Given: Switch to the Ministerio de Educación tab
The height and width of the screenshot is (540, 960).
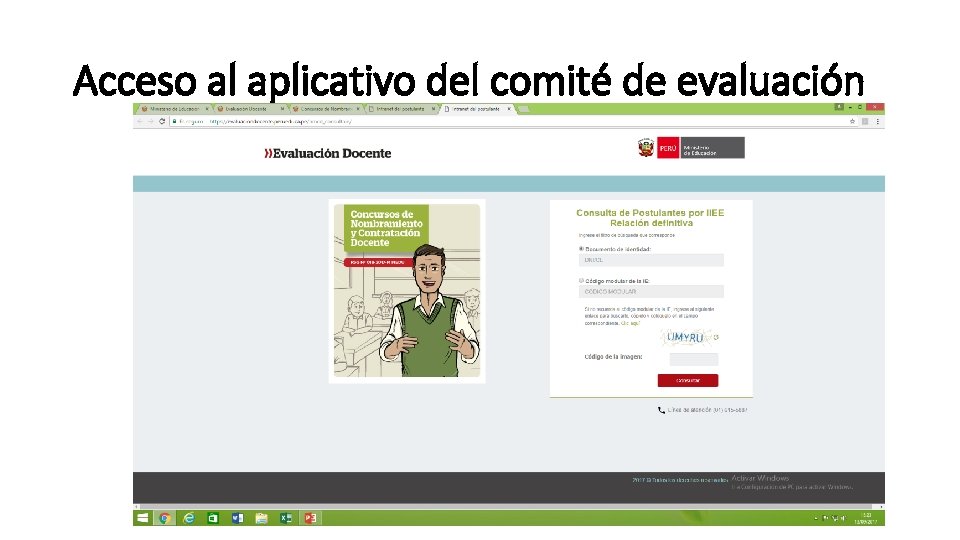Looking at the screenshot, I should [x=173, y=109].
